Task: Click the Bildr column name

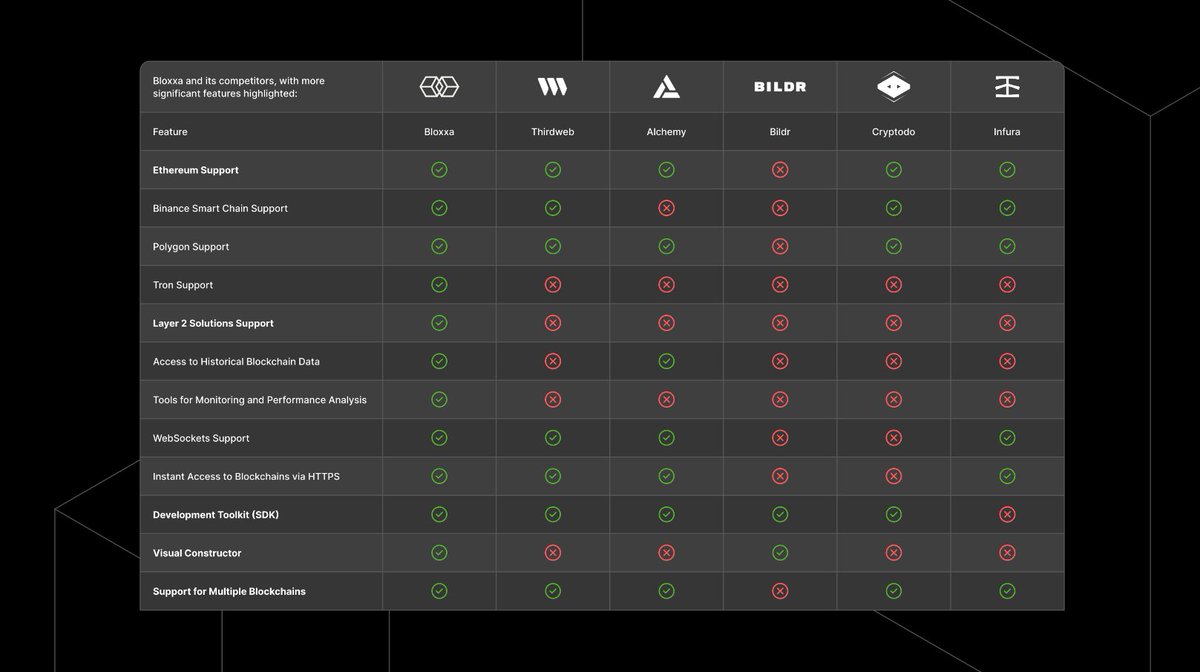Action: [780, 132]
